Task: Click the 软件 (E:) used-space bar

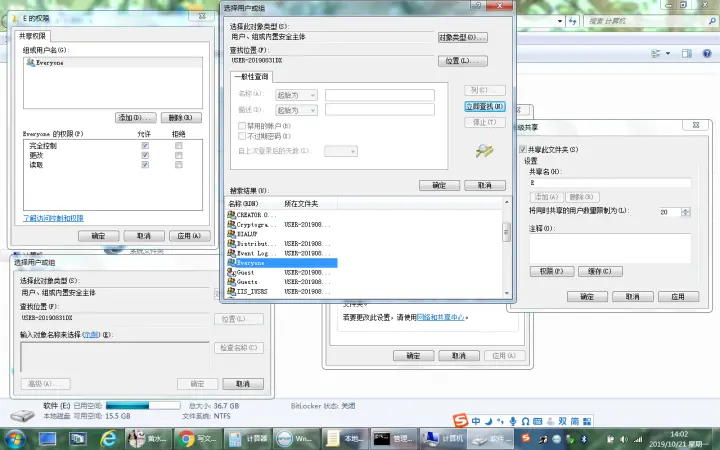Action: click(143, 405)
